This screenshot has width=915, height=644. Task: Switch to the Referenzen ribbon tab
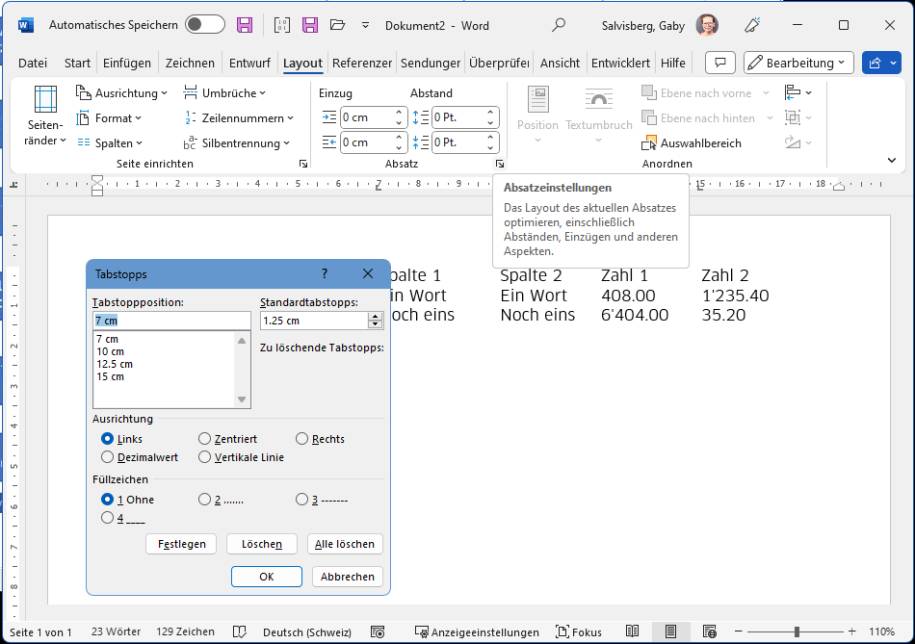tap(361, 62)
